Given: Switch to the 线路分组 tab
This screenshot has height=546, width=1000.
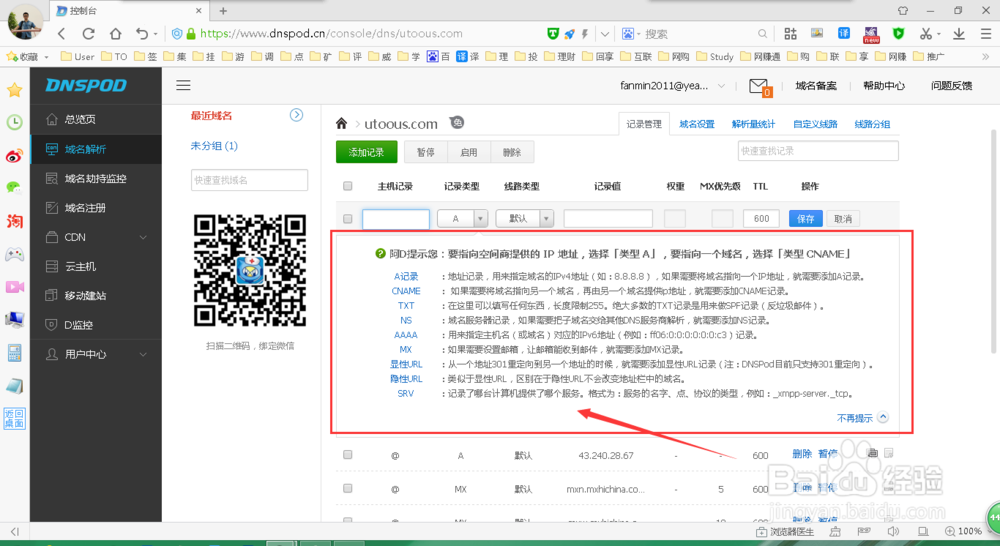Looking at the screenshot, I should (x=872, y=124).
